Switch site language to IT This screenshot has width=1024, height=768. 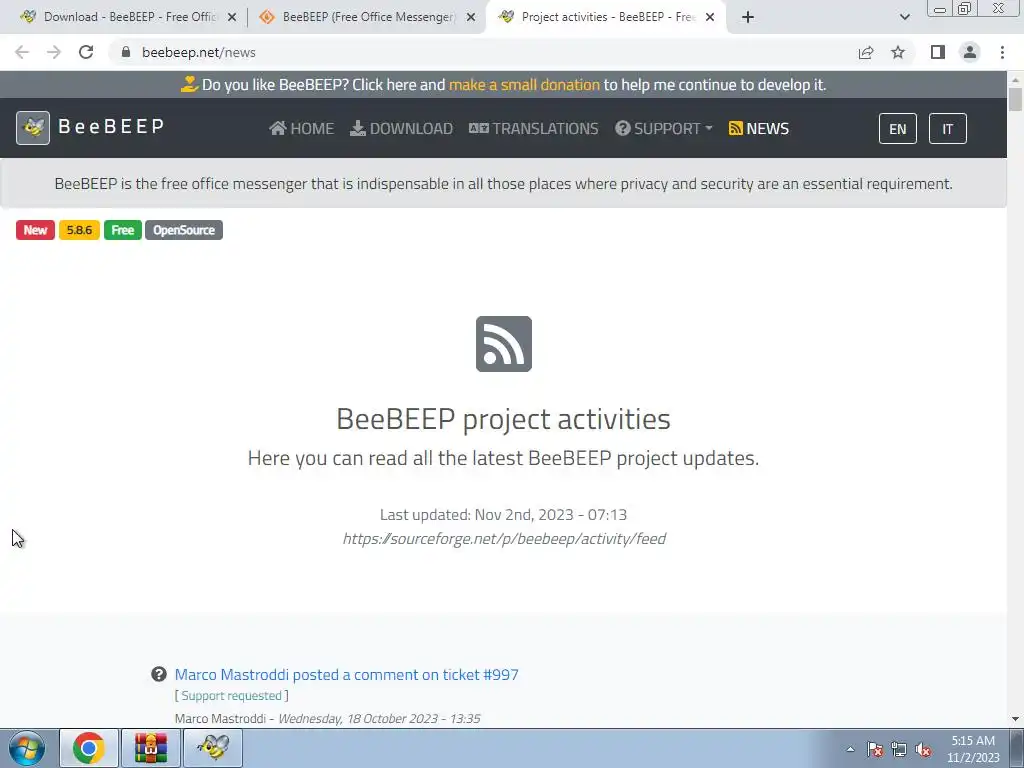(948, 129)
